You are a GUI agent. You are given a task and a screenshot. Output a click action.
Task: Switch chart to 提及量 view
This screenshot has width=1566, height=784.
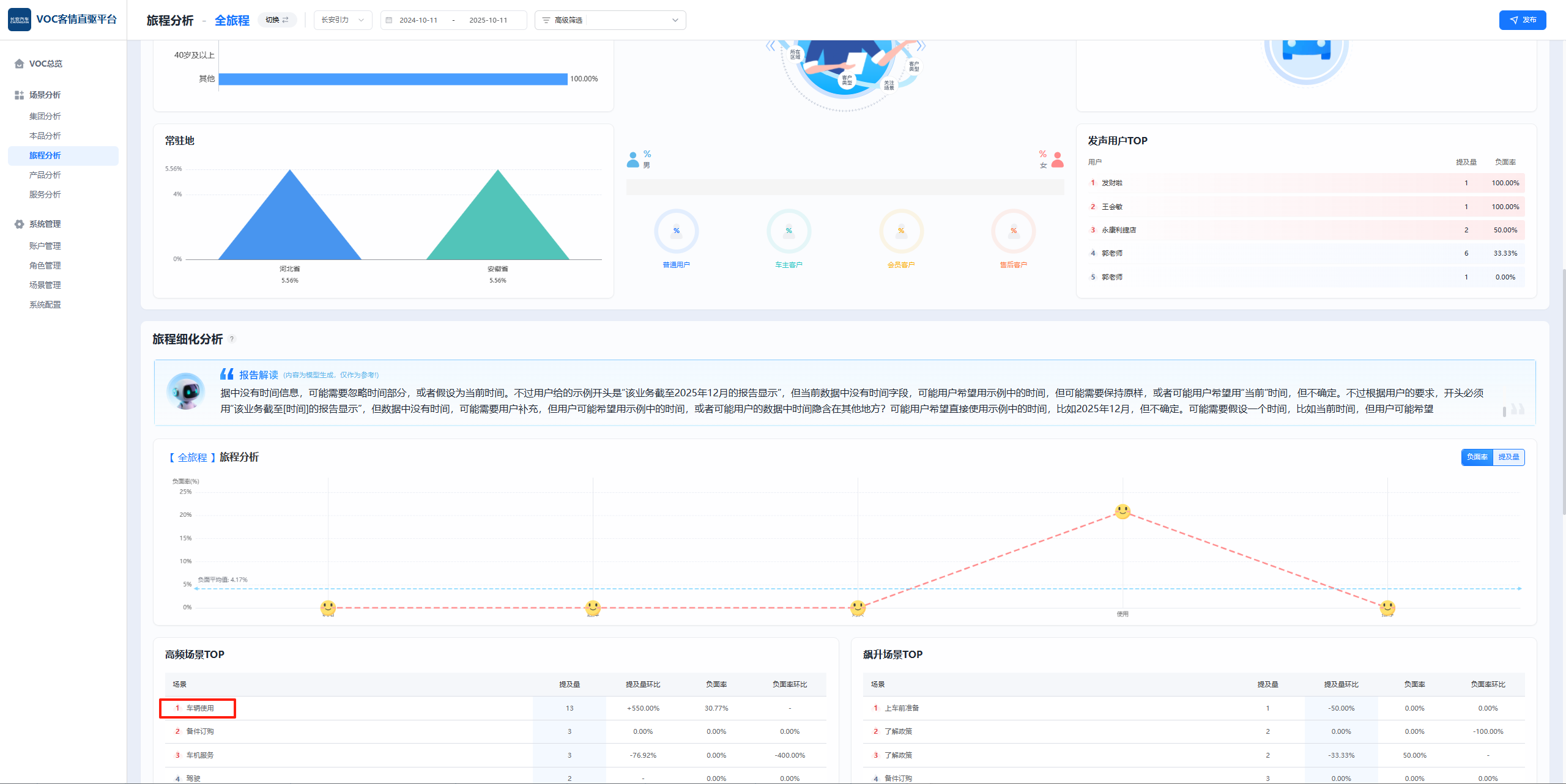click(x=1508, y=457)
